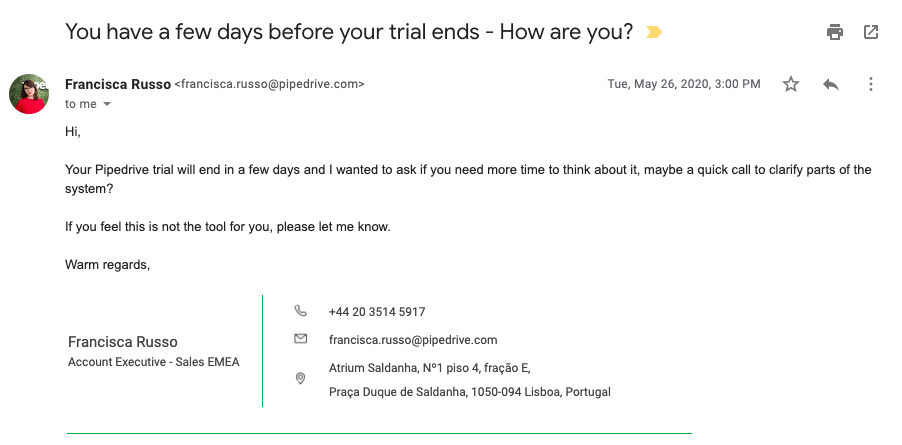Reply using the arrow icon
Screen dimensions: 902x445
(831, 85)
